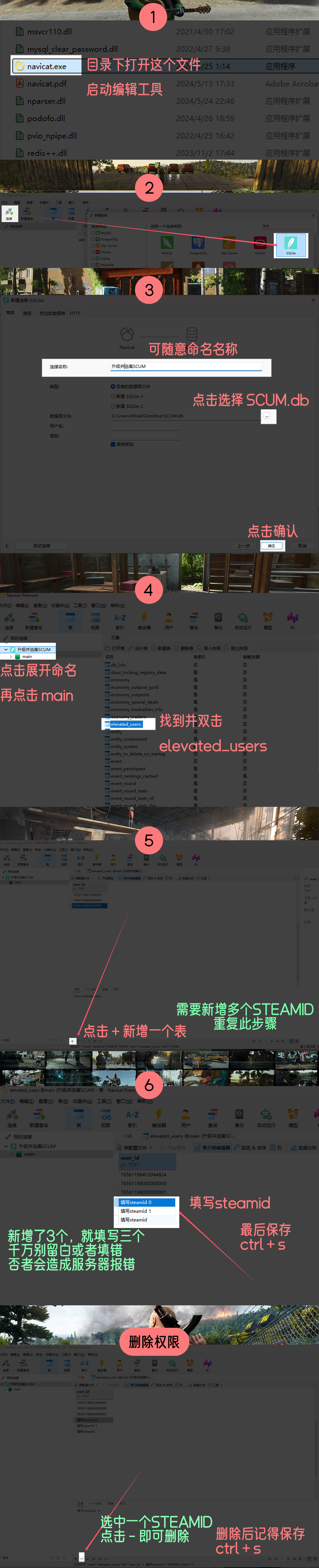Open navicat.exe in the file list
Screen dimensions: 319x1568
[x=46, y=66]
